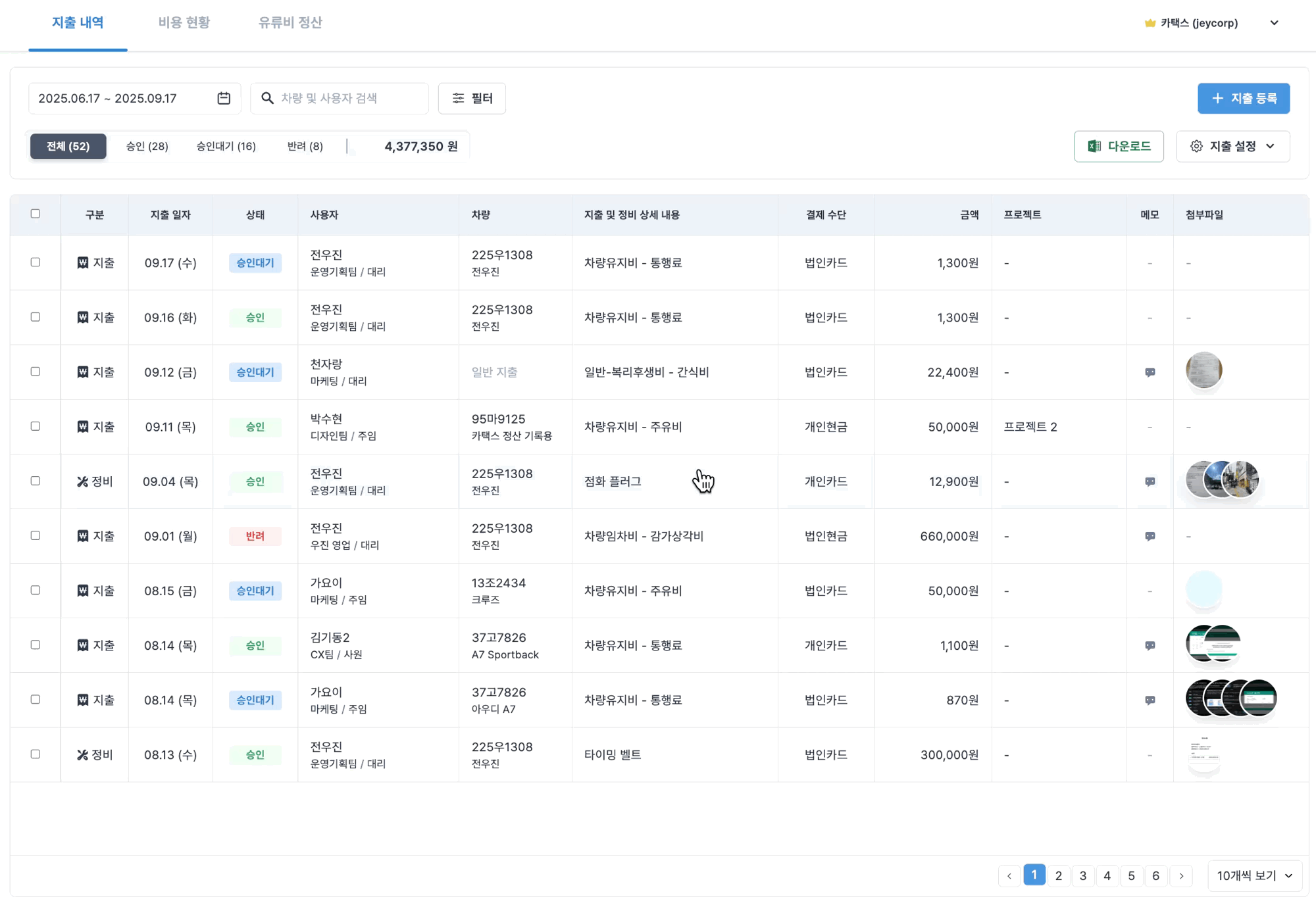Image resolution: width=1316 pixels, height=905 pixels.
Task: Expand the 카택스 (jeycorp) account dropdown
Action: [1274, 23]
